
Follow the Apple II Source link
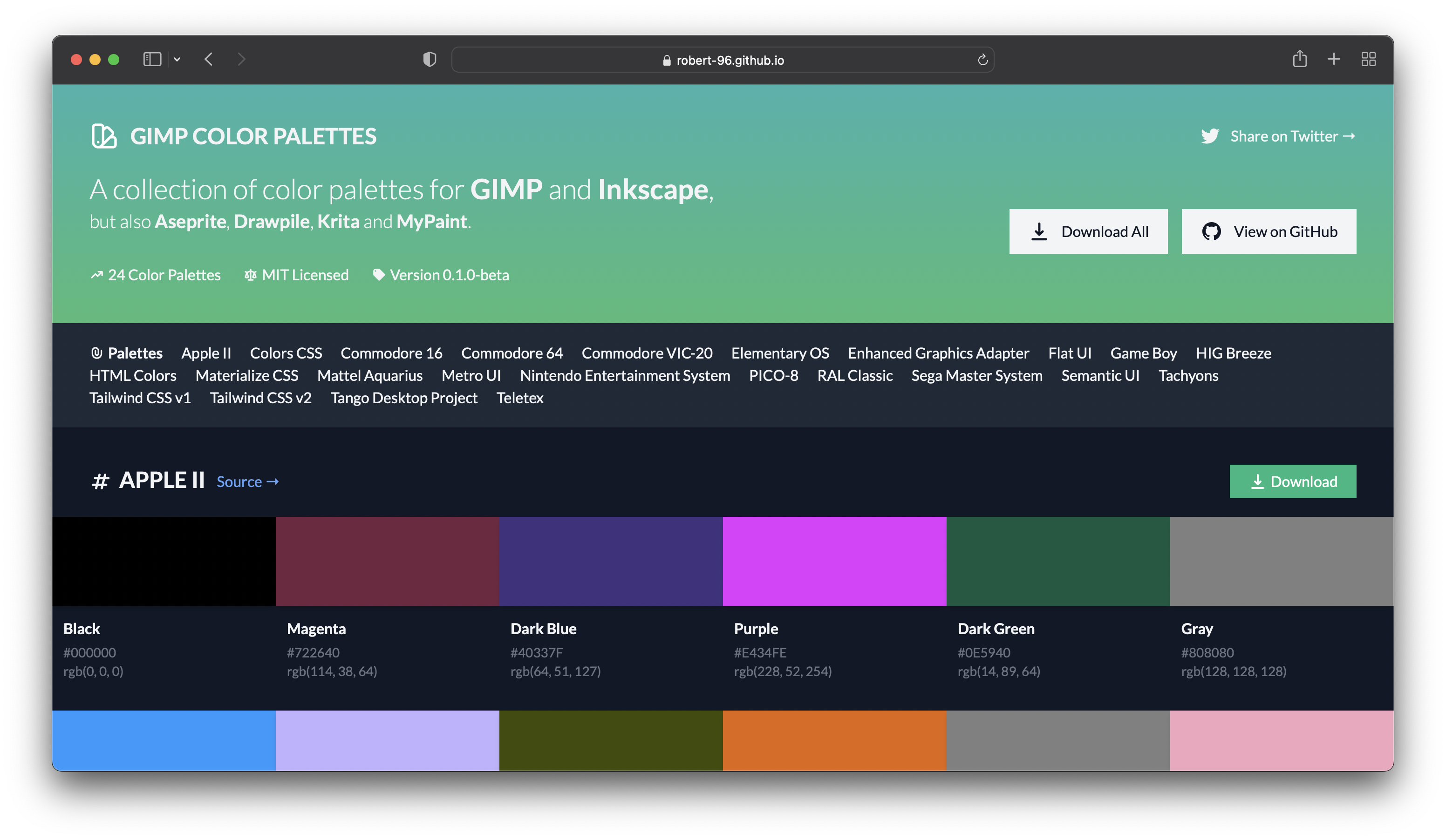coord(247,481)
